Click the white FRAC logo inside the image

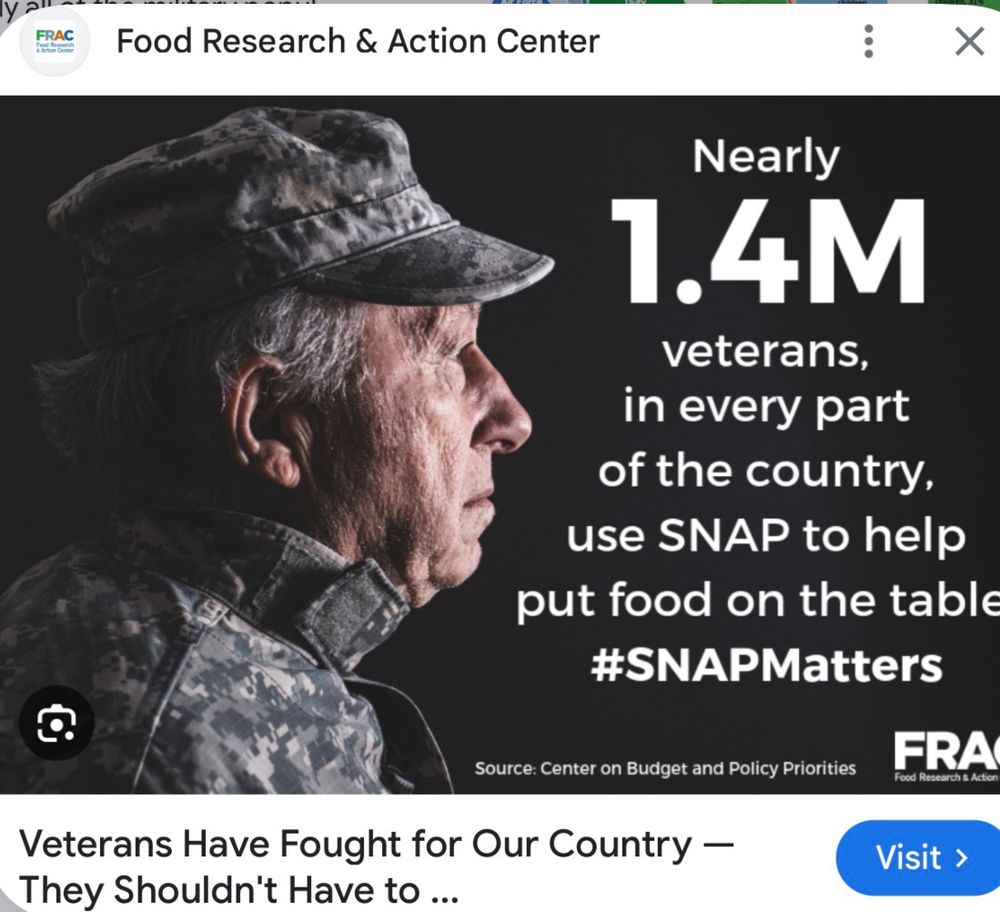tap(946, 757)
